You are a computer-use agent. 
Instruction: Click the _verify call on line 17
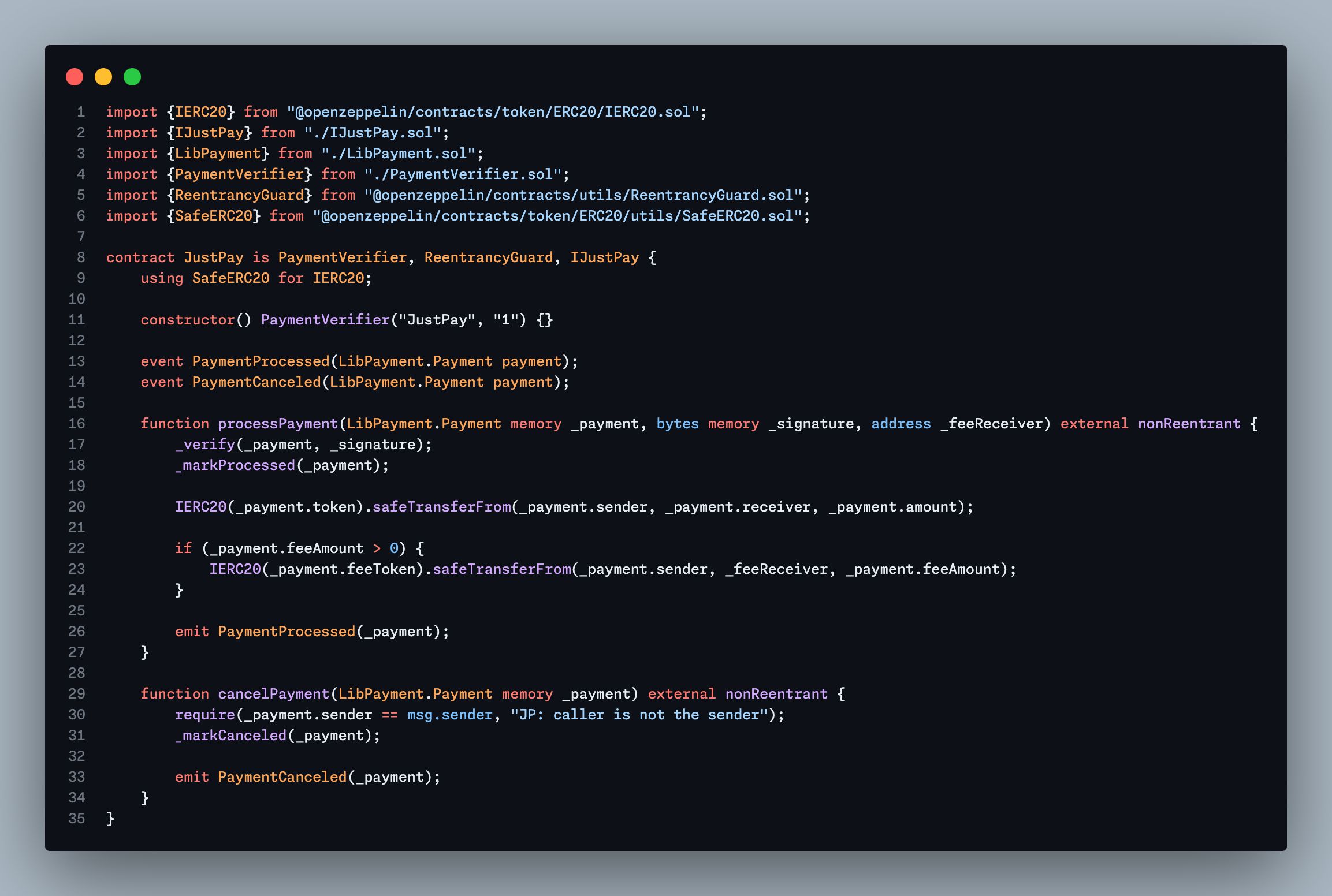tap(205, 445)
